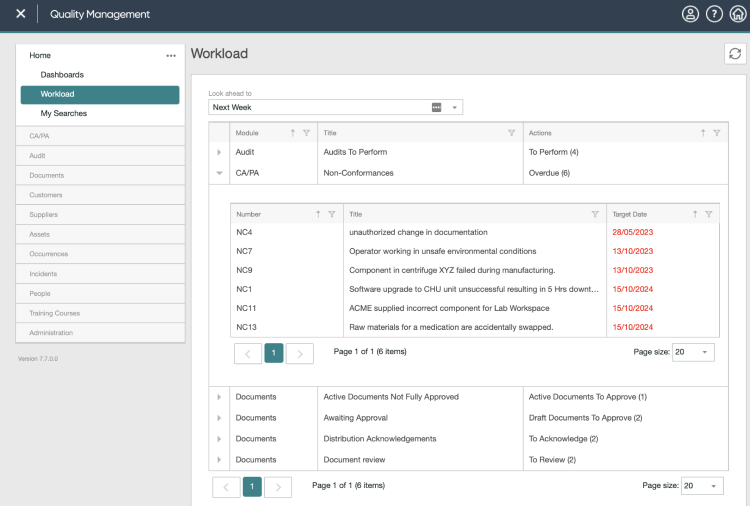The height and width of the screenshot is (506, 750).
Task: Select NC13 raw materials swapped title
Action: click(451, 328)
